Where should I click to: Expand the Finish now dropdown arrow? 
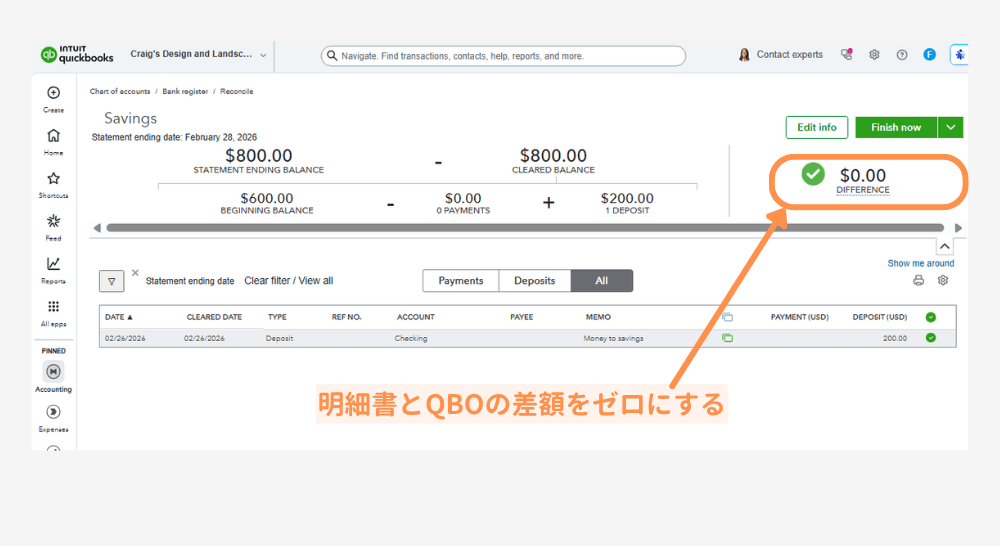[x=950, y=127]
